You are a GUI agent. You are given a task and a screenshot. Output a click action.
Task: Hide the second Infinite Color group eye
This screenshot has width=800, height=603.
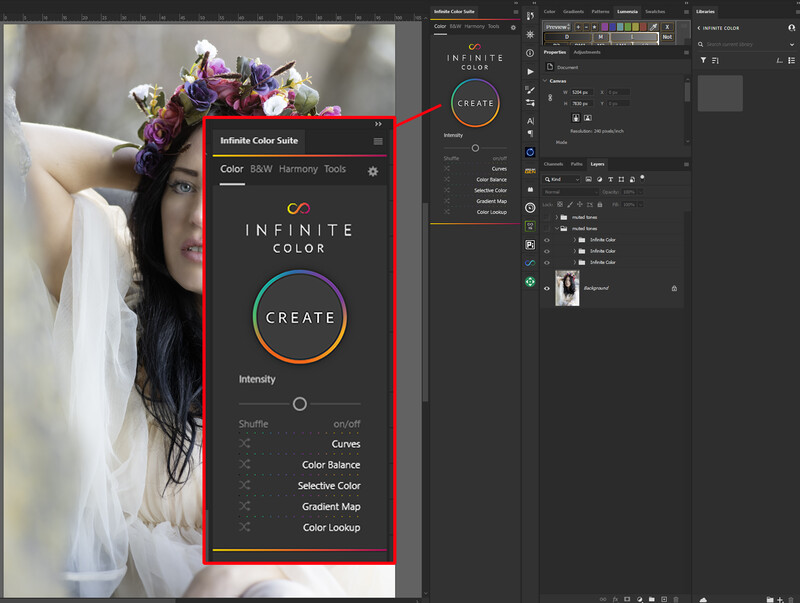[547, 252]
